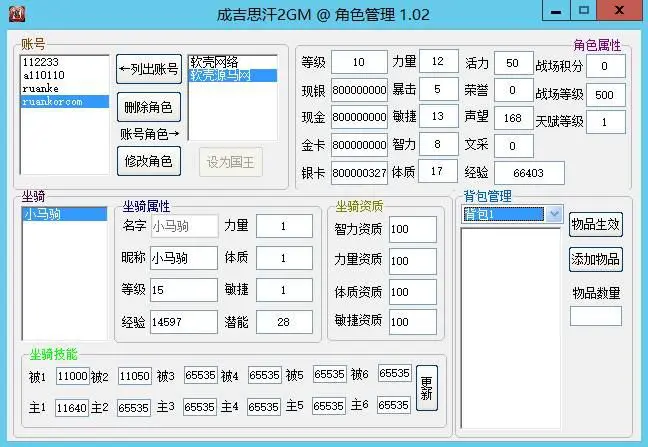Click the 文采 input field
The image size is (648, 447).
tap(513, 146)
